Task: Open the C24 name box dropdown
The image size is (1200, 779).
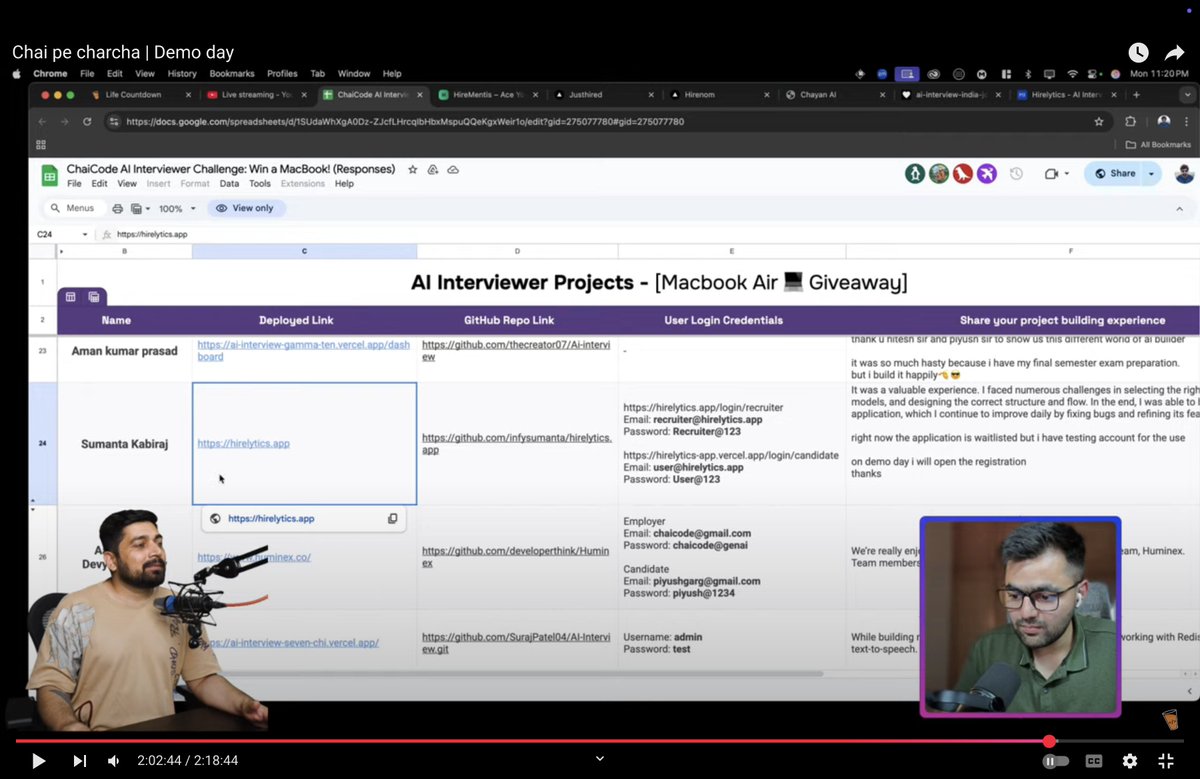Action: pos(85,234)
